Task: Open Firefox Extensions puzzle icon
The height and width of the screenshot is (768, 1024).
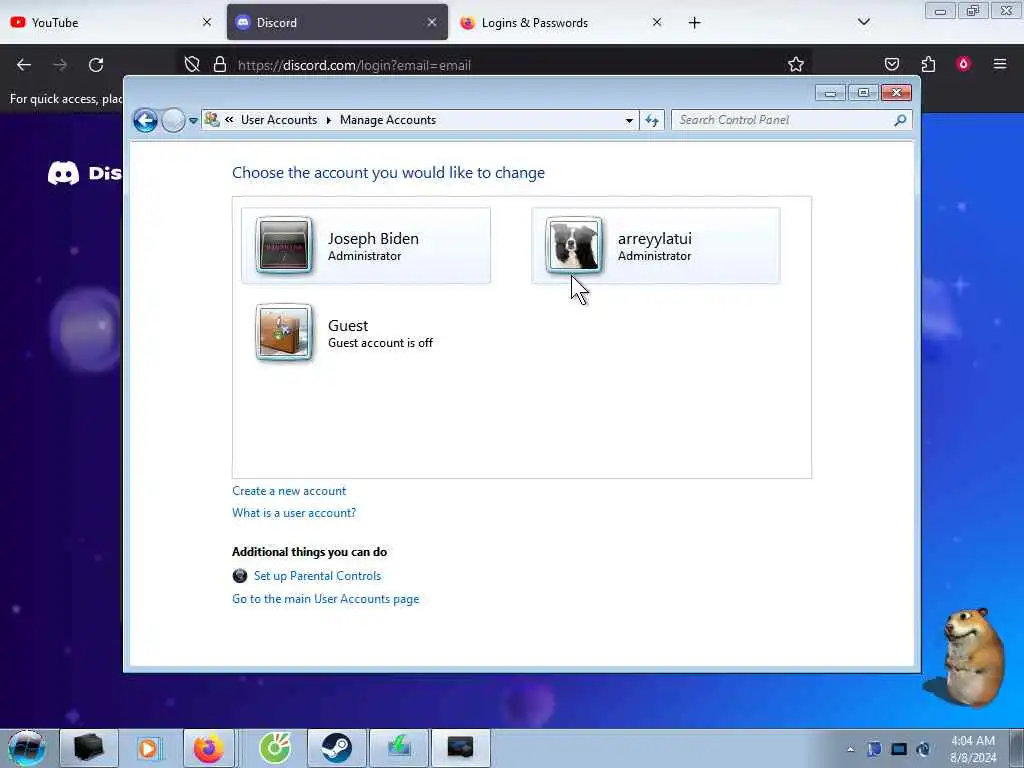Action: point(928,64)
